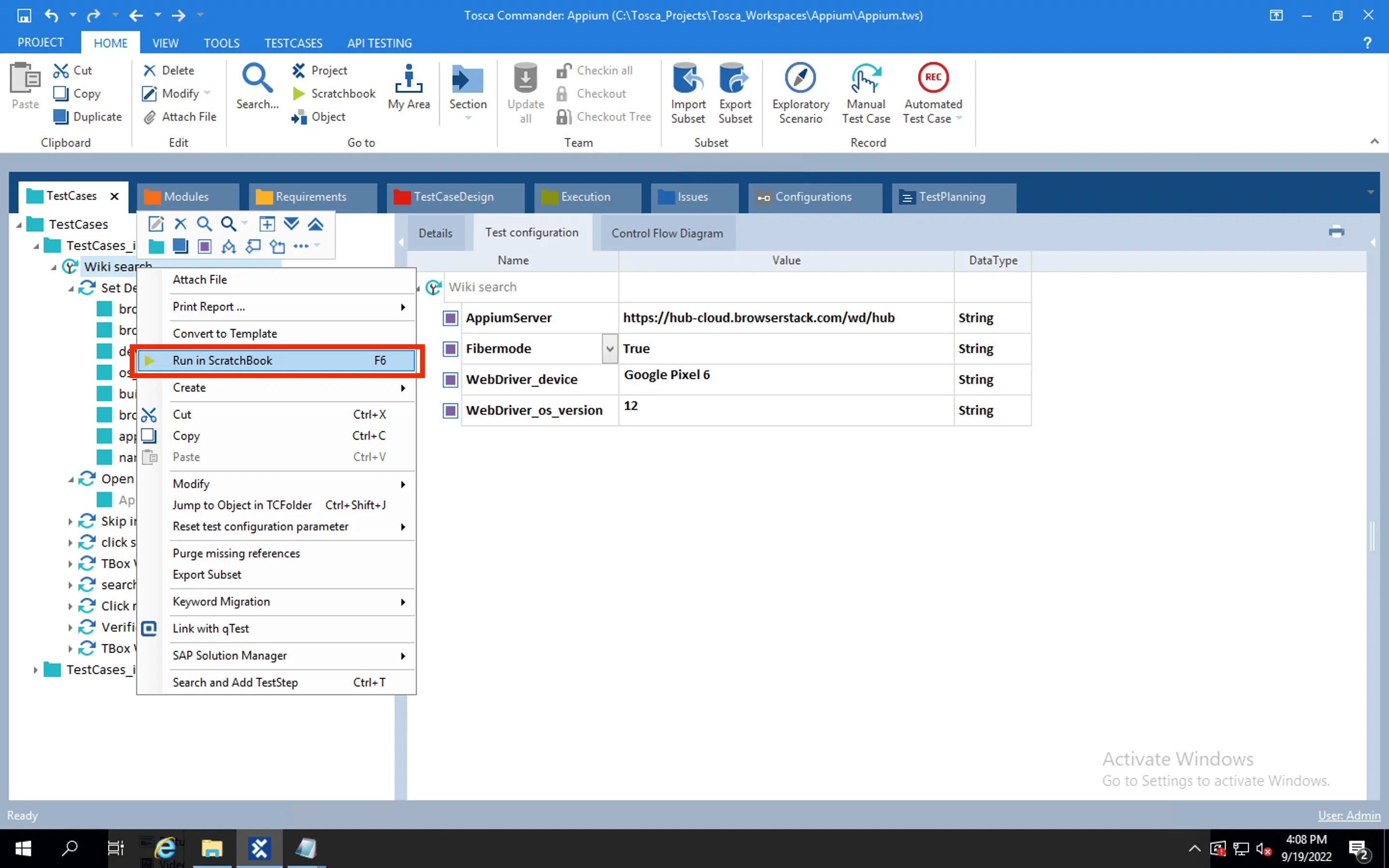Click the expand-all double chevron down icon

(292, 224)
